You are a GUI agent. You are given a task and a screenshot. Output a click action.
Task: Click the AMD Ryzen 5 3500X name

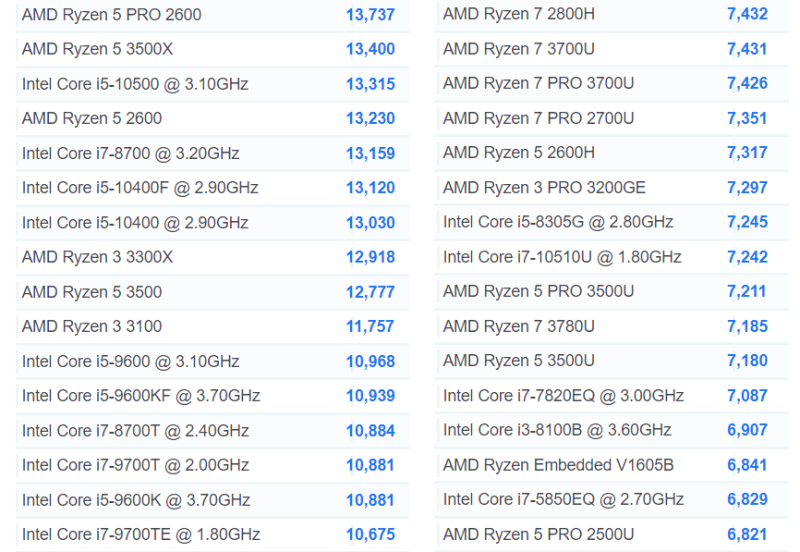click(97, 49)
